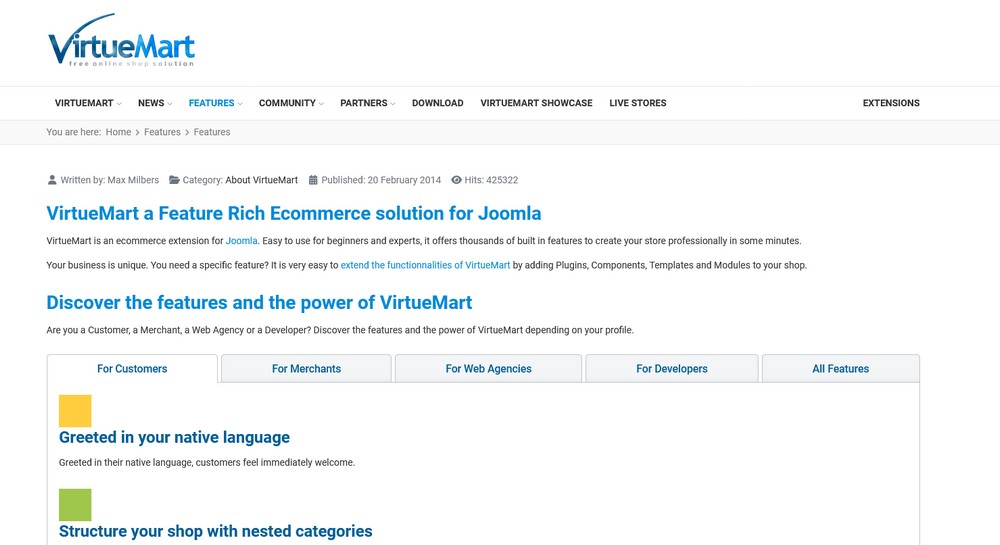Screen dimensions: 1000x545
Task: Open the All Features tab
Action: (841, 368)
